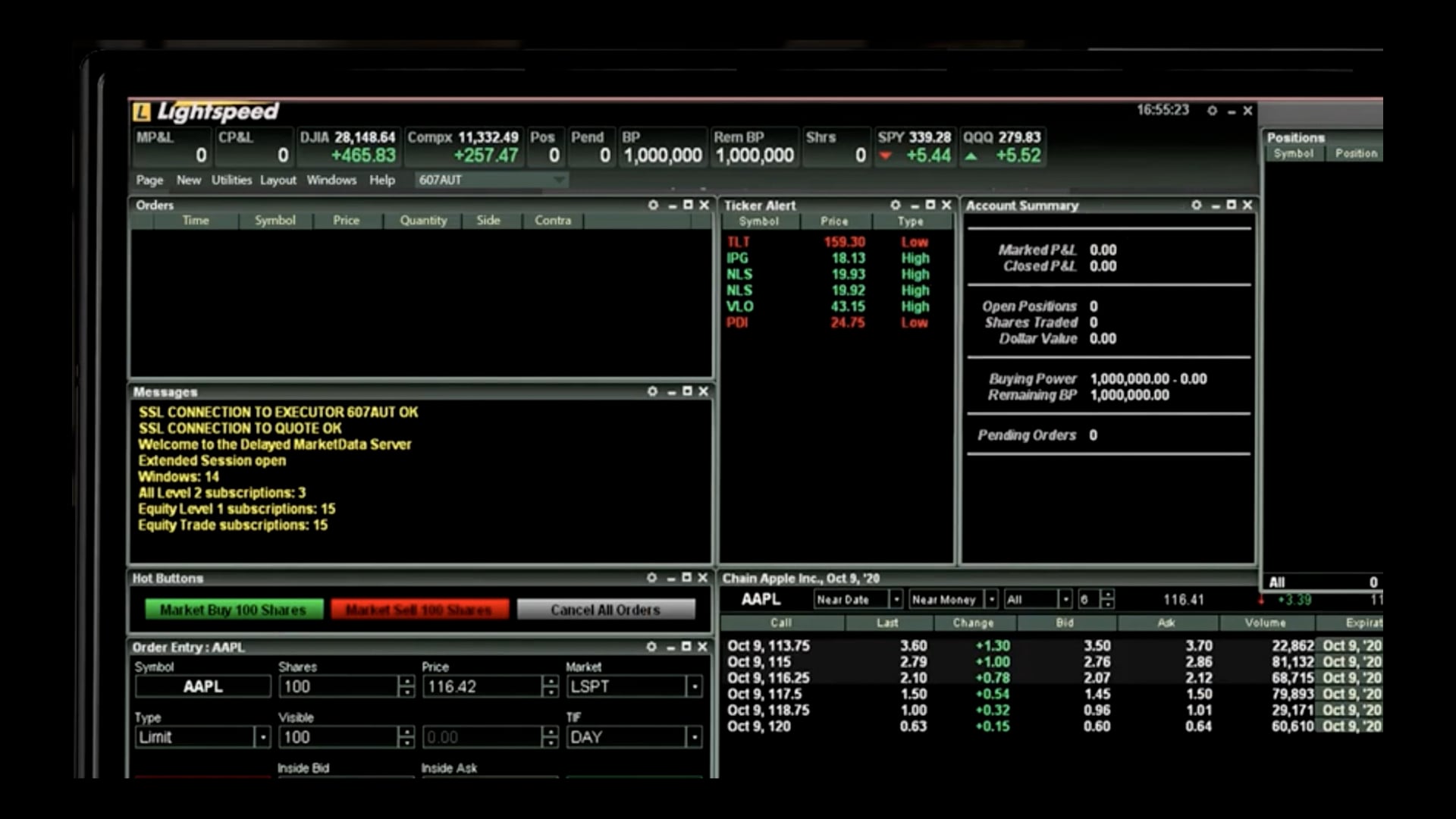
Task: Click the Positions Symbol column header
Action: 1294,153
